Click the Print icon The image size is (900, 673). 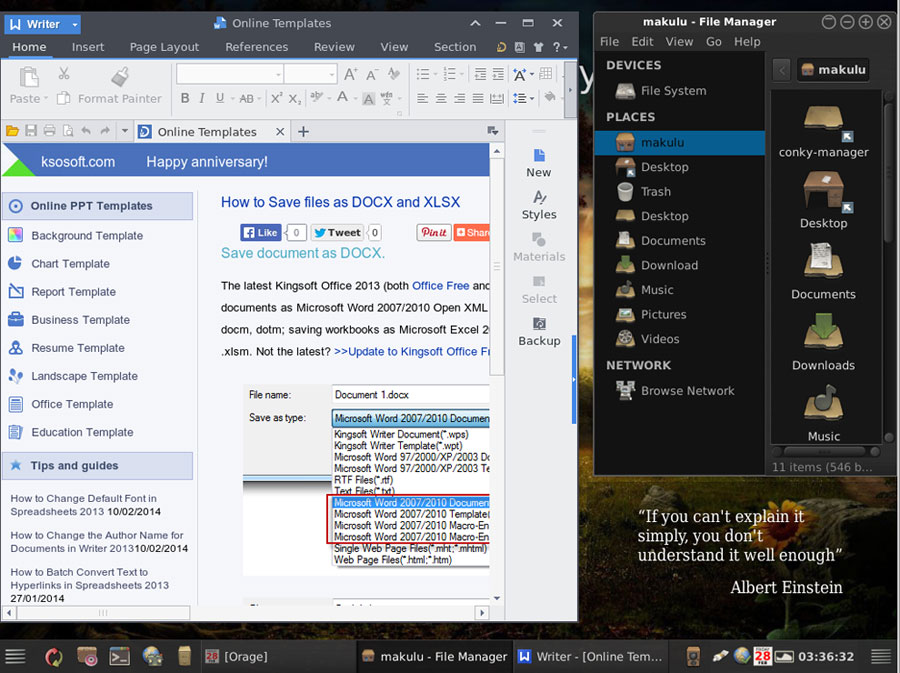pyautogui.click(x=49, y=131)
